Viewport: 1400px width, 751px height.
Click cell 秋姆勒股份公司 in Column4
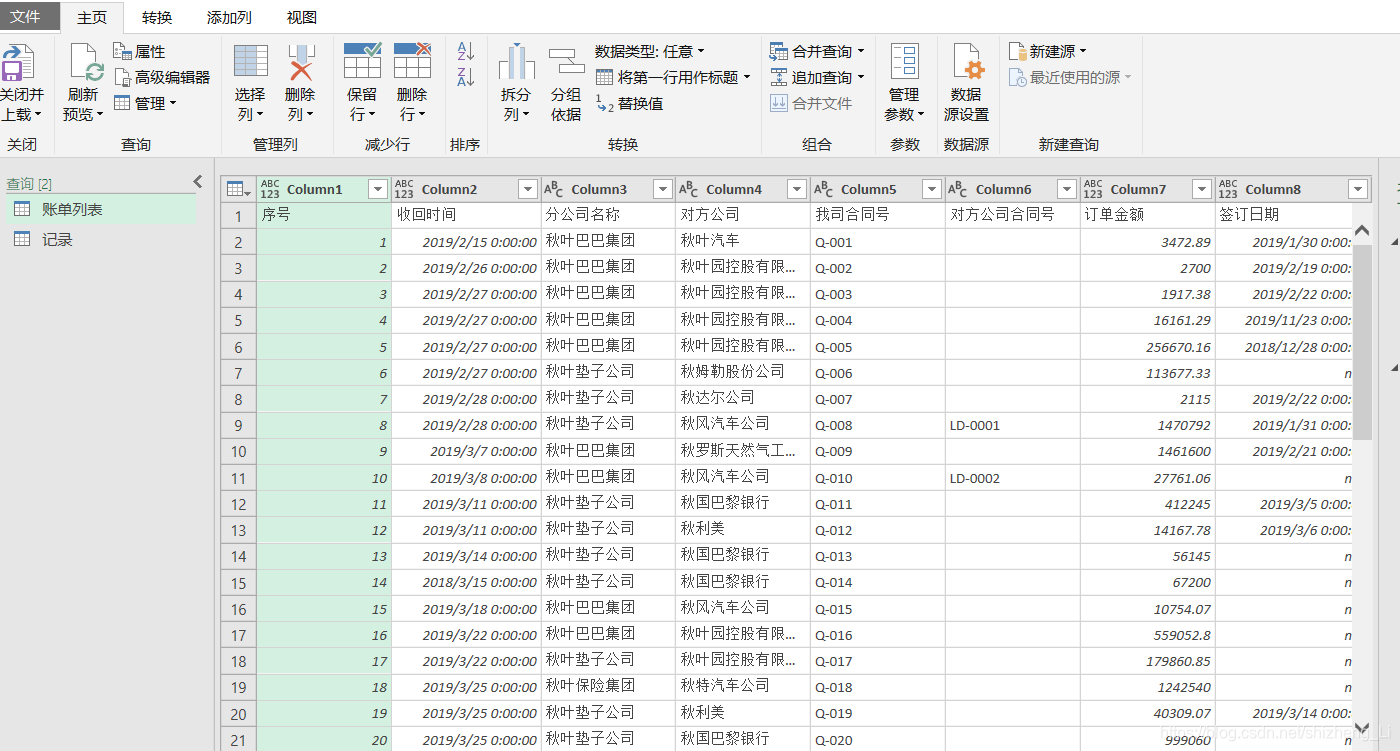click(x=743, y=372)
